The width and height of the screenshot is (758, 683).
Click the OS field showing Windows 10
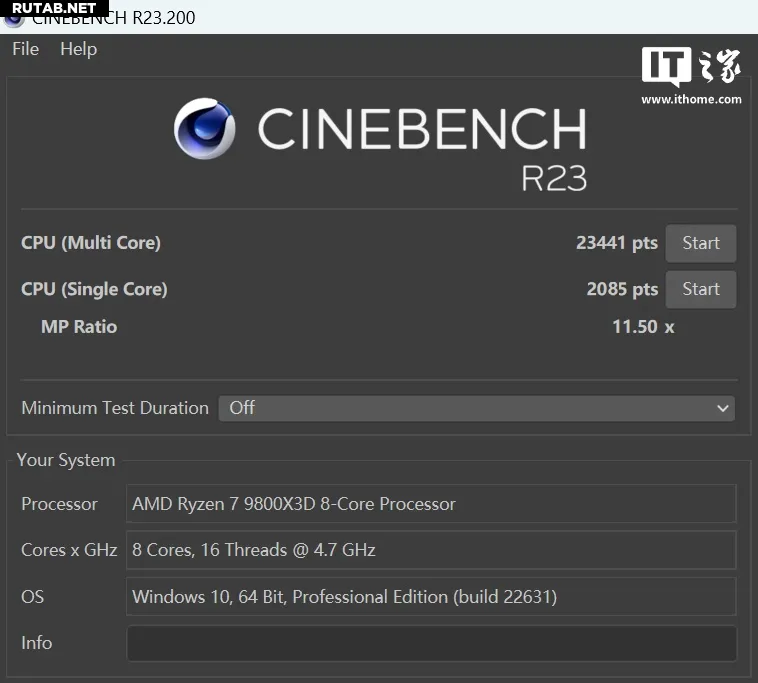click(431, 596)
